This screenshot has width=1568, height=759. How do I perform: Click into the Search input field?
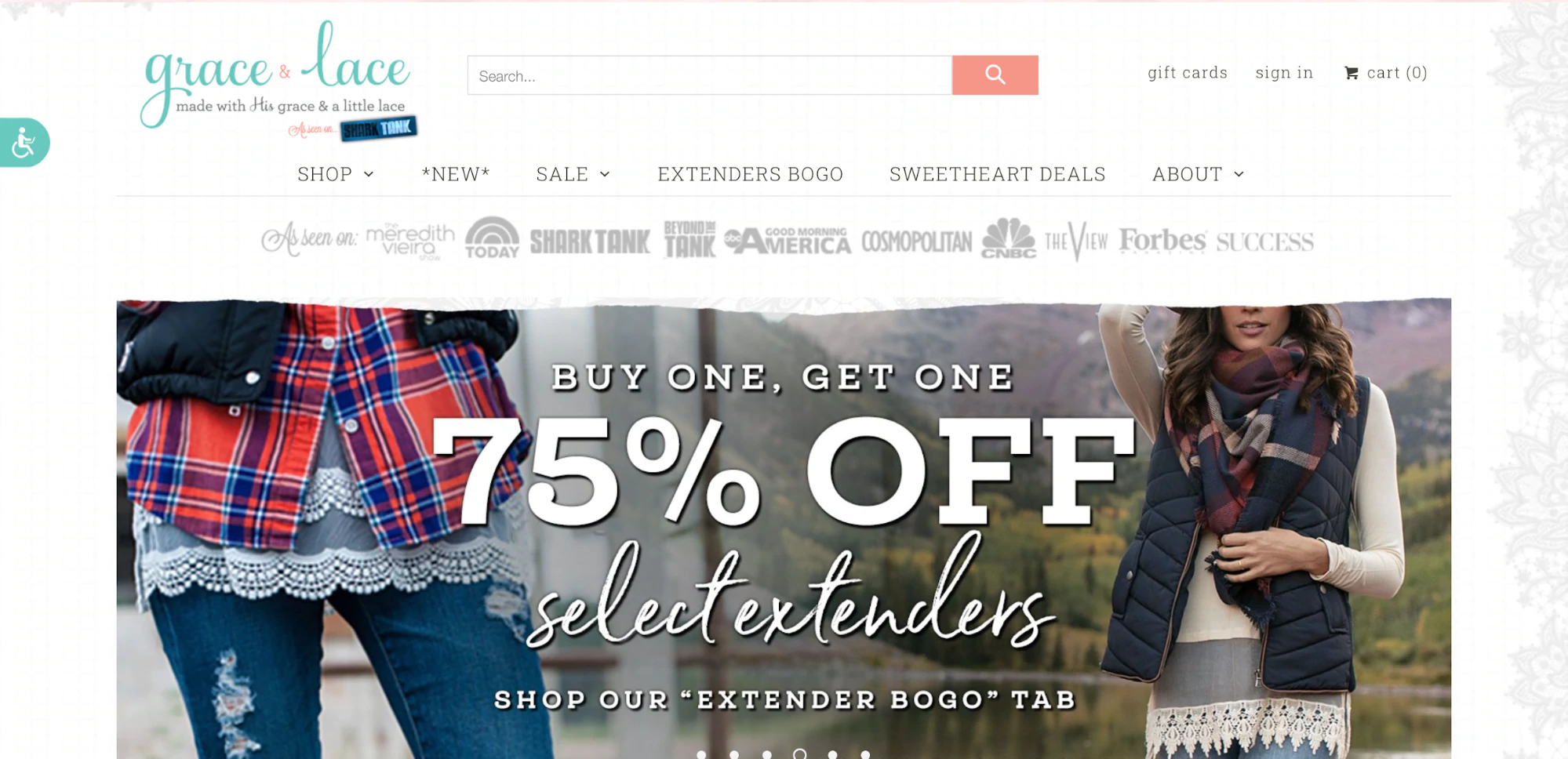click(x=710, y=75)
